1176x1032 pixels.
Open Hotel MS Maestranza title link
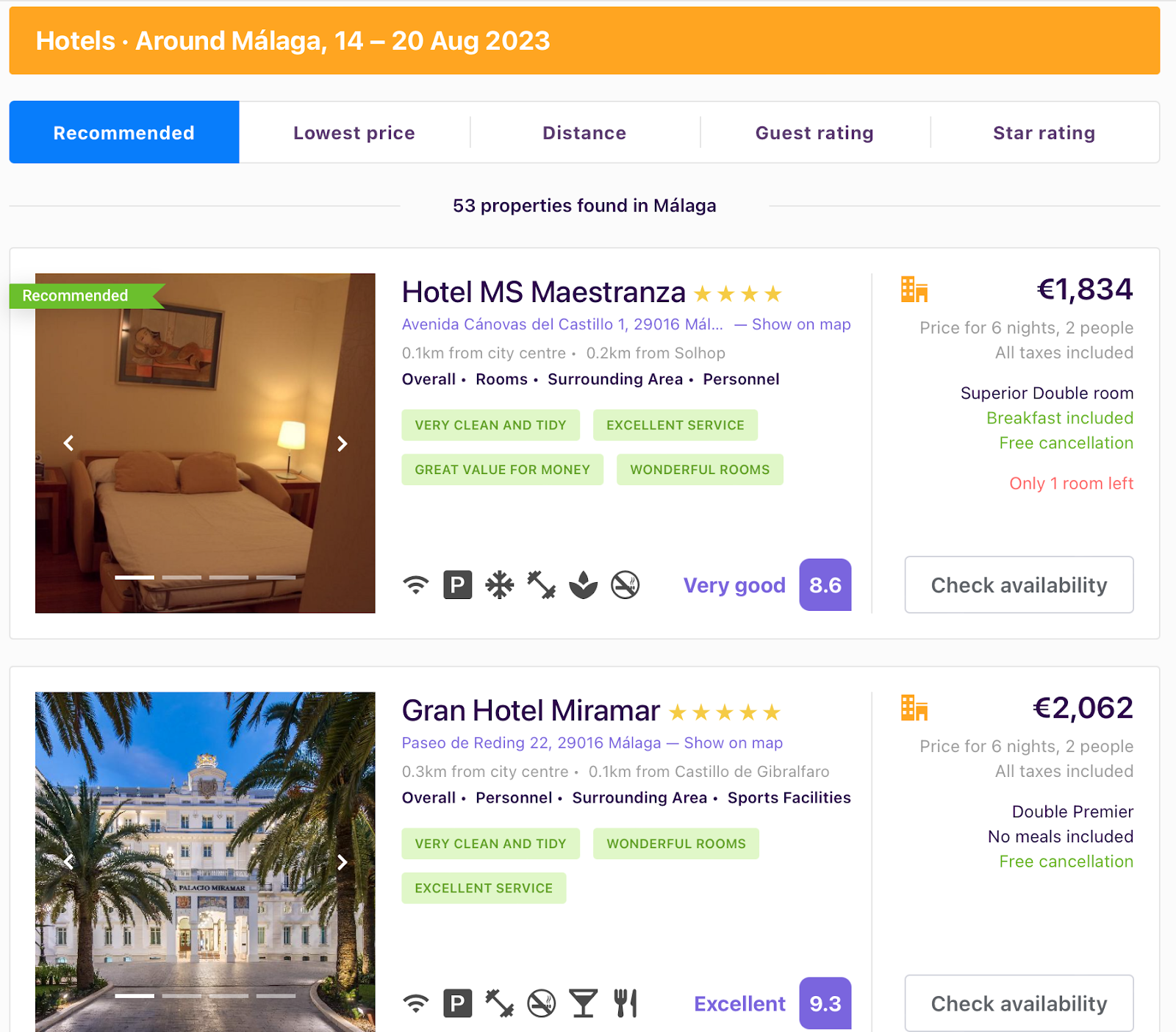point(543,292)
